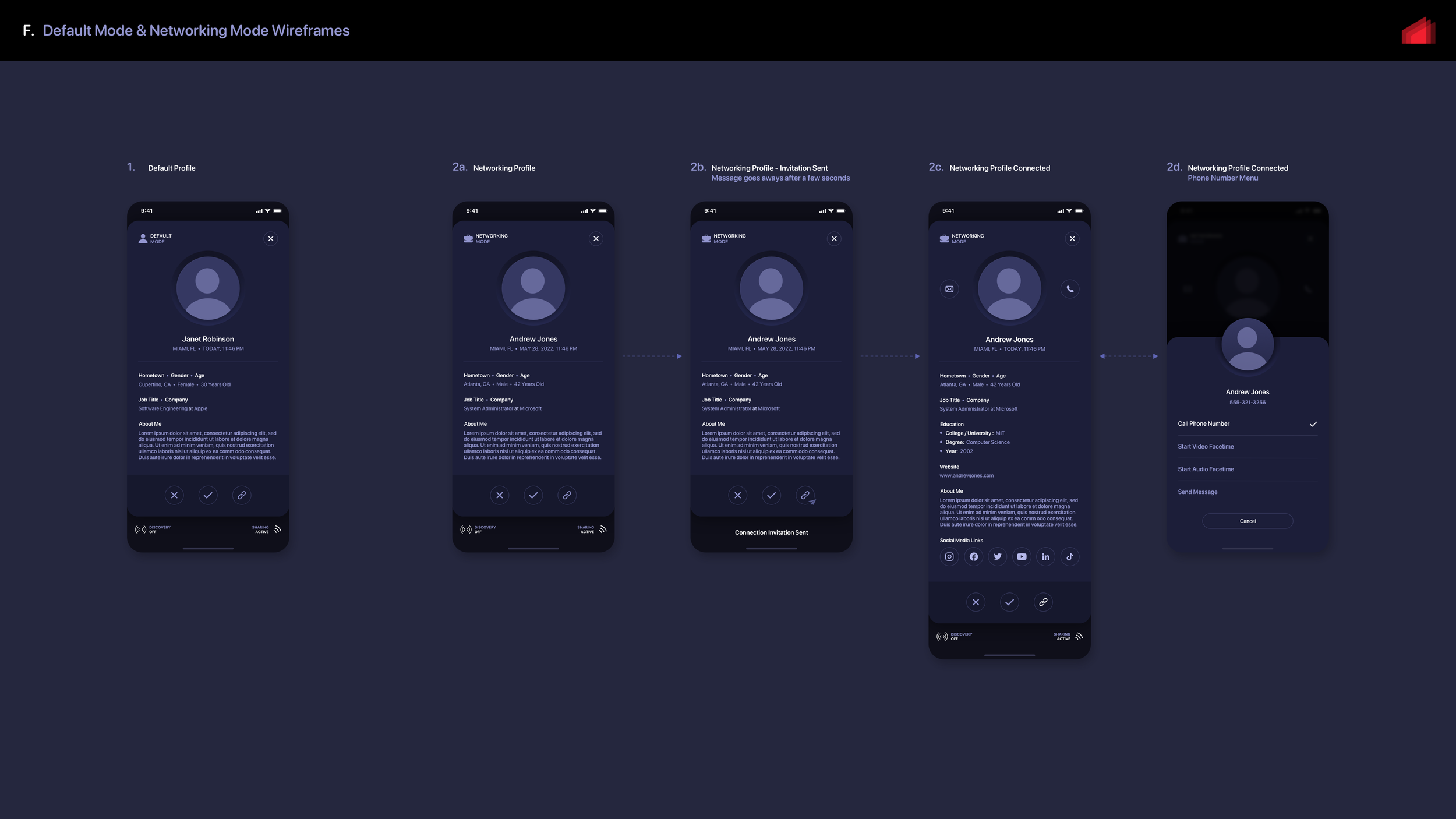Choose Start Audio Facetime option
The image size is (1456, 819).
tap(1206, 469)
